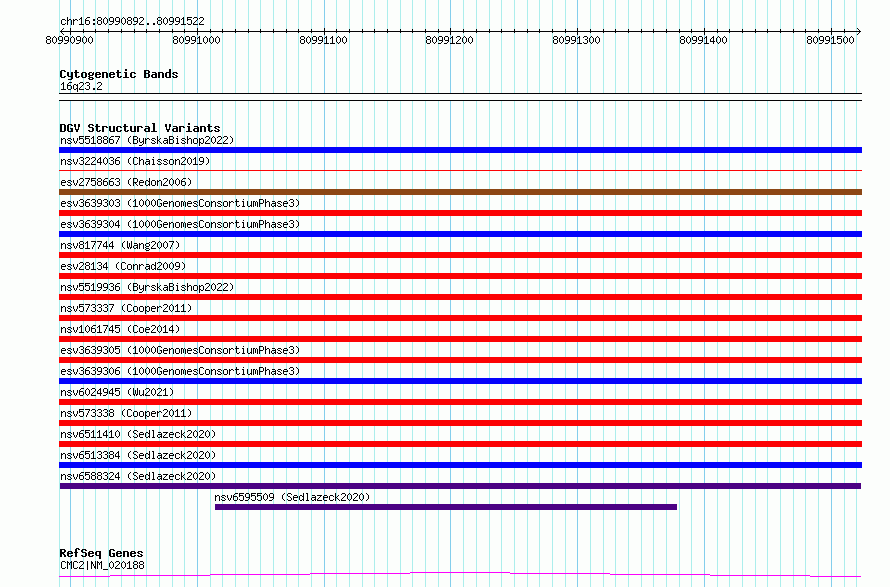890x587 pixels.
Task: Open the nsv6595509 (Sedlazeck2020) label
Action: (x=292, y=497)
